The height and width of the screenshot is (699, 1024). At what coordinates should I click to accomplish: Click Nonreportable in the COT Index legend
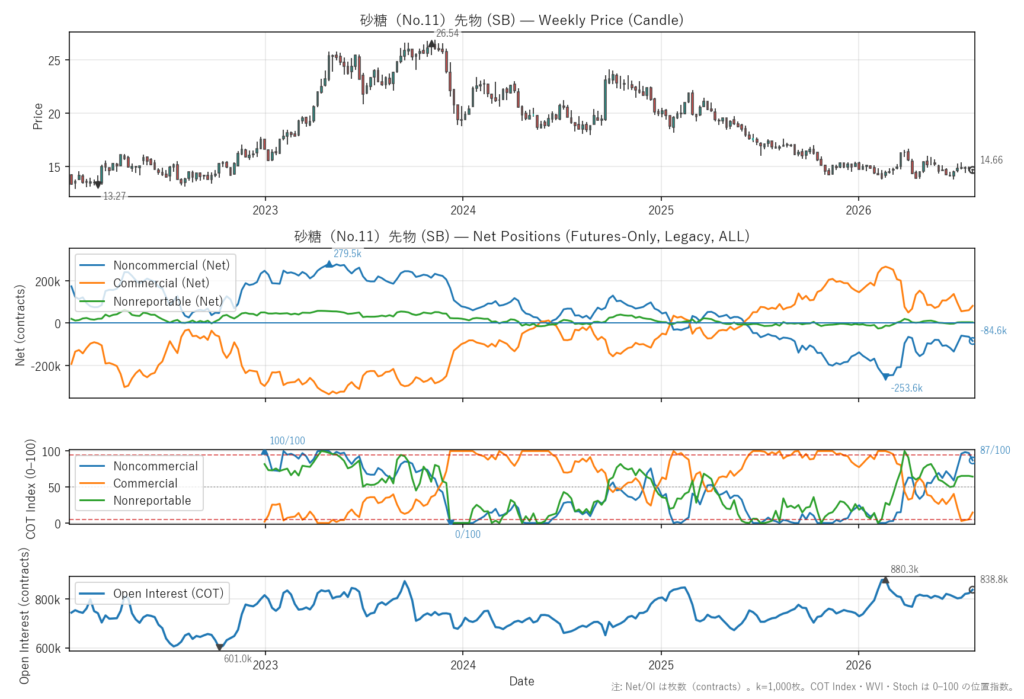pos(135,500)
